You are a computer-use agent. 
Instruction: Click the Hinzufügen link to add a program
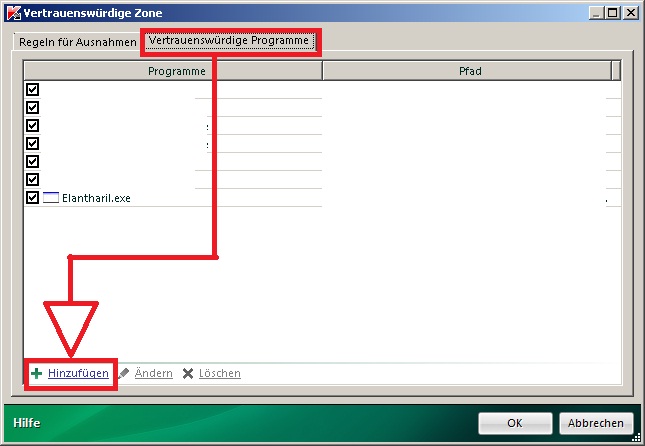coord(78,373)
